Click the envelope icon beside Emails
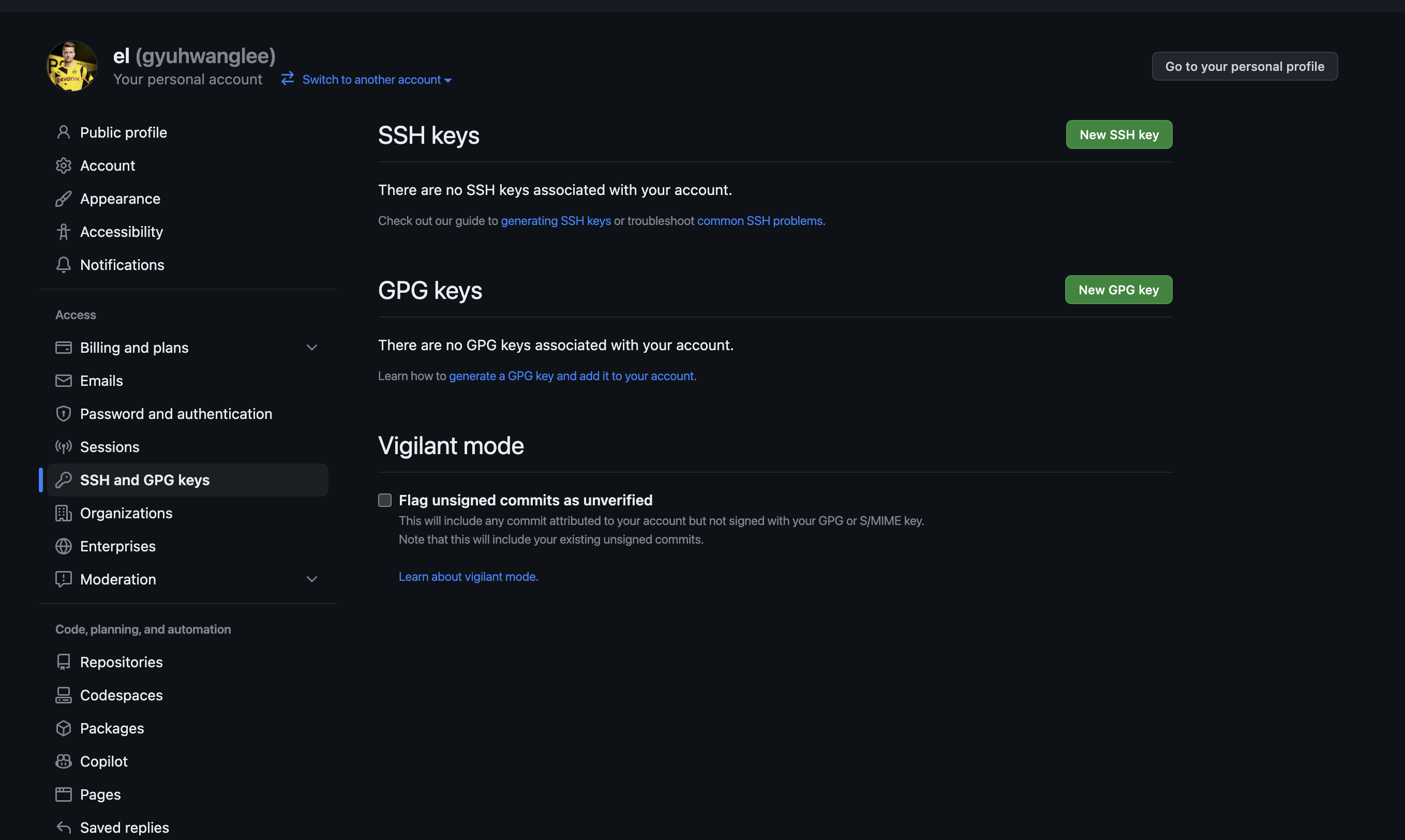 click(64, 381)
